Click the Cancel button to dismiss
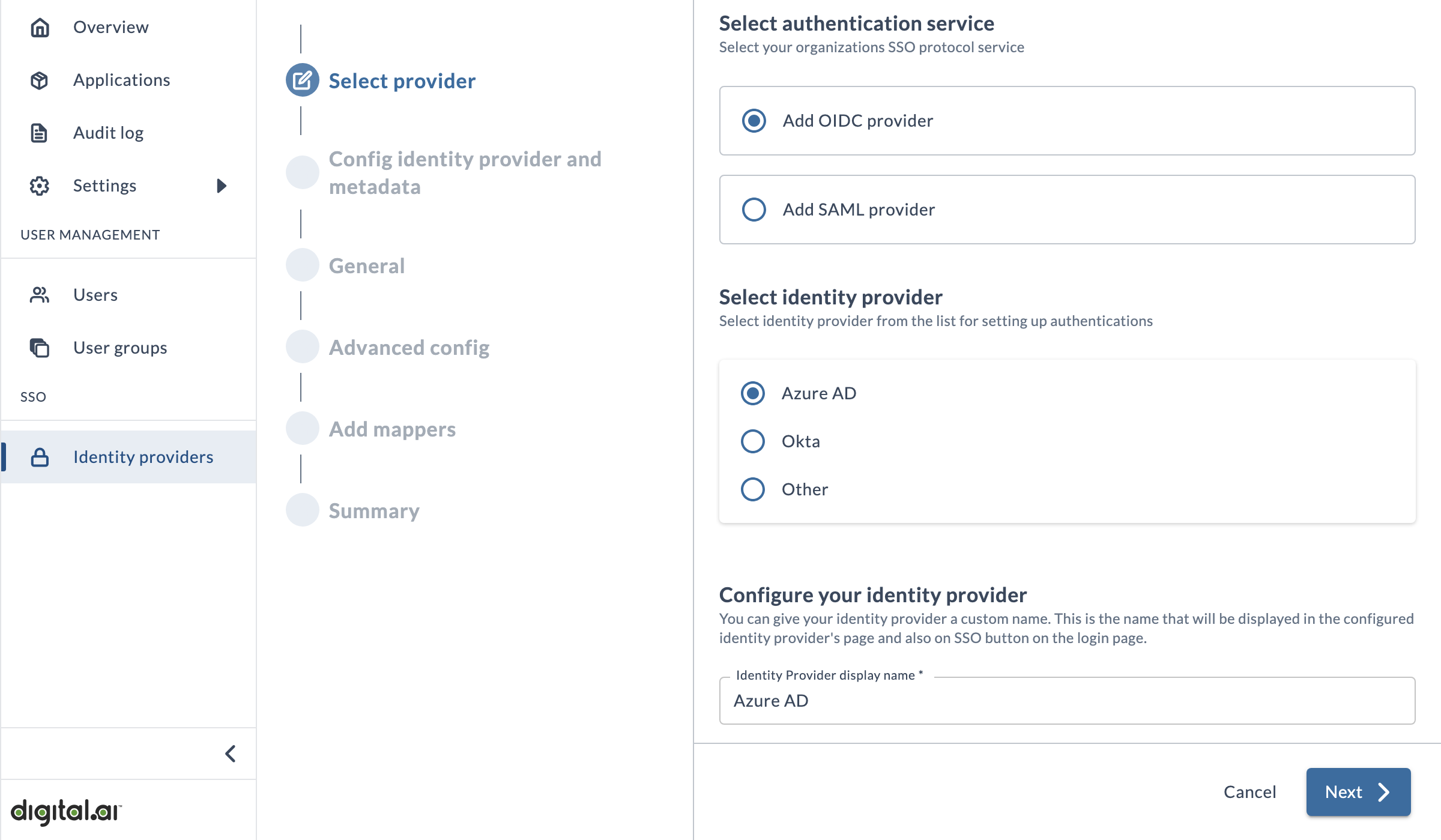 [x=1250, y=792]
